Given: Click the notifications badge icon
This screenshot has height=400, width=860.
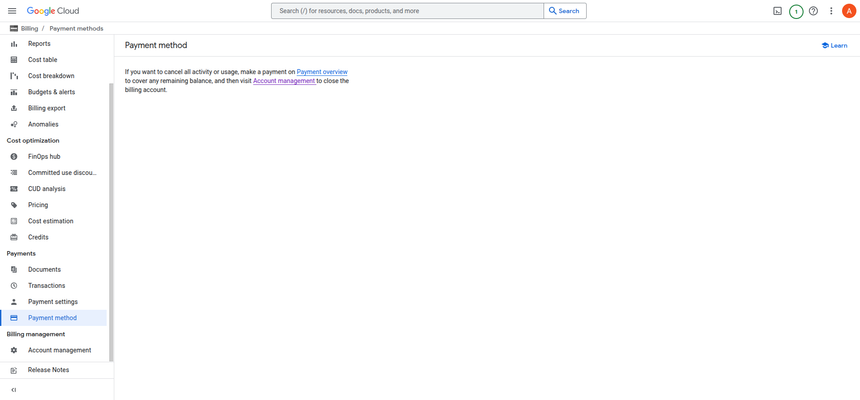Looking at the screenshot, I should pyautogui.click(x=796, y=11).
